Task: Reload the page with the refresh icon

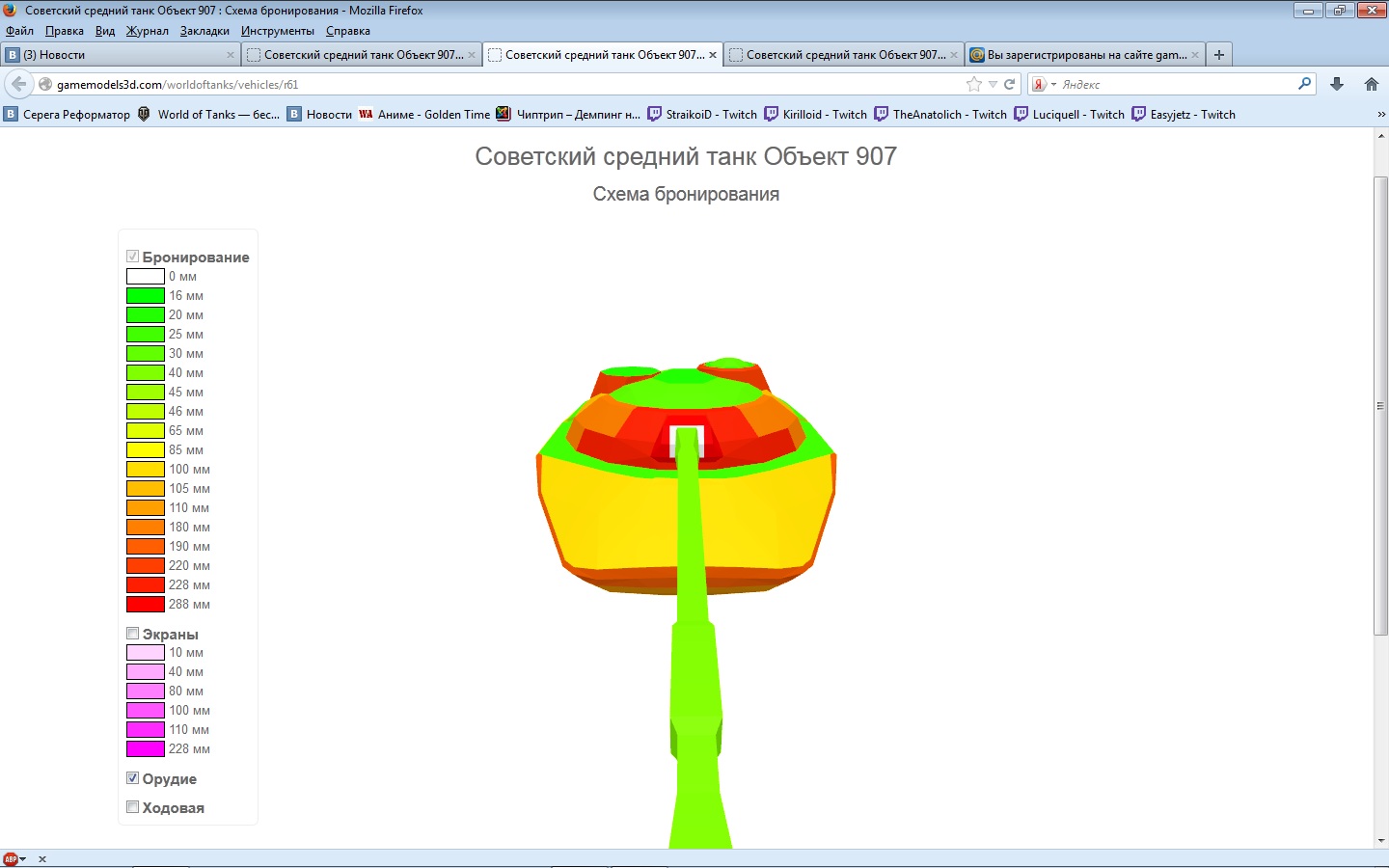Action: tap(1010, 84)
